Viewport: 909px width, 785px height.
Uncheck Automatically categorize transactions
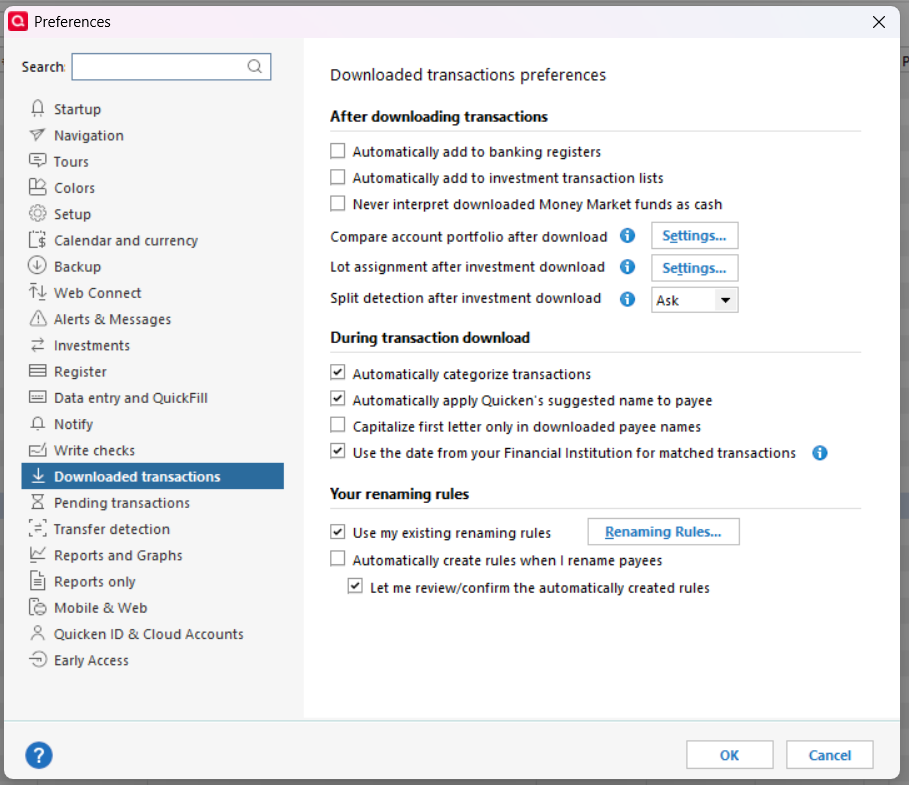pyautogui.click(x=337, y=372)
